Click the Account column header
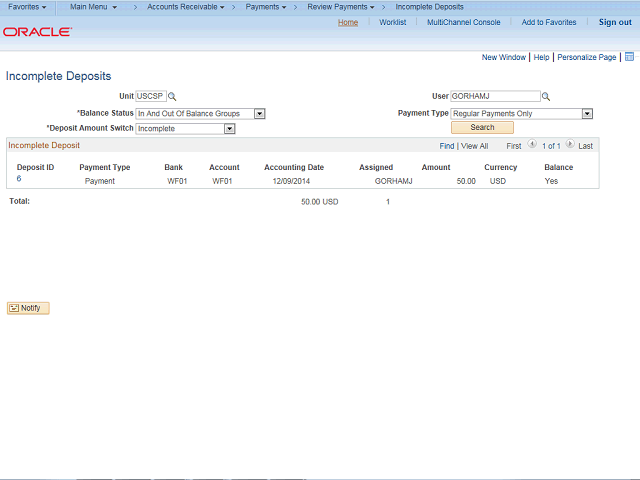The image size is (640, 480). pyautogui.click(x=224, y=167)
